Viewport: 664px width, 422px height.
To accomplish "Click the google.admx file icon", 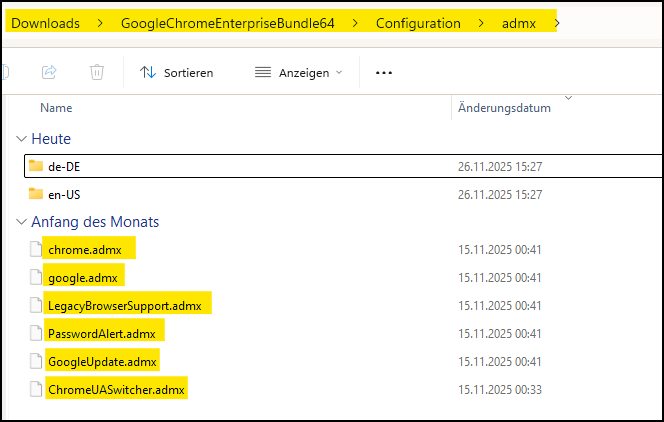I will [36, 277].
